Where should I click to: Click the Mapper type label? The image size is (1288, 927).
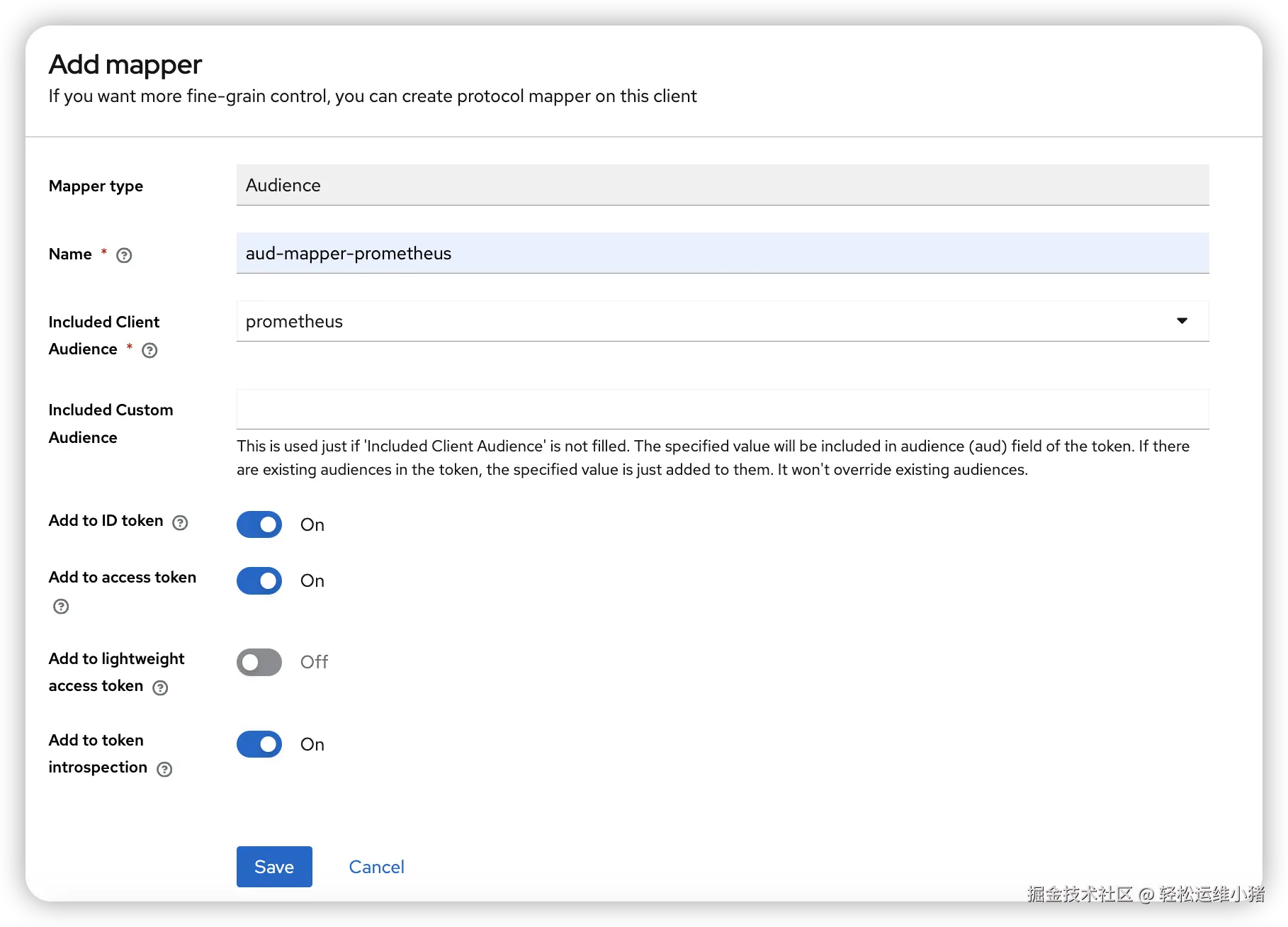click(96, 186)
